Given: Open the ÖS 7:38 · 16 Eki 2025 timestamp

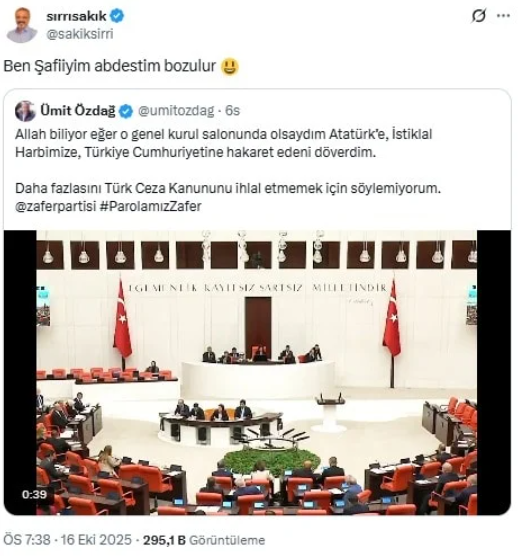Looking at the screenshot, I should pos(68,540).
